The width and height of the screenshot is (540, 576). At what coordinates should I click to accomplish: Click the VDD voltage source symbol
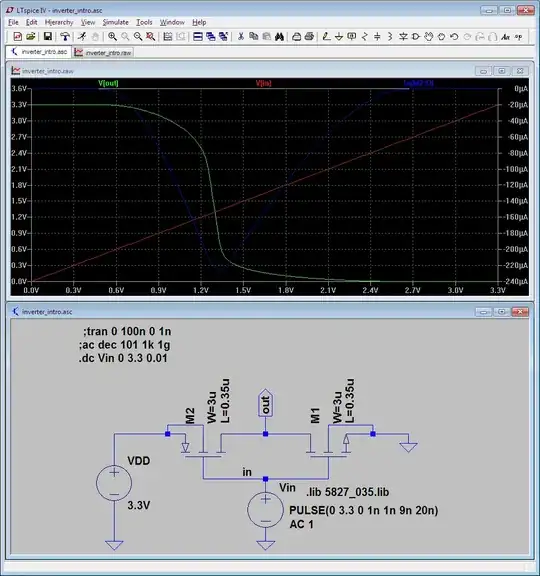114,483
